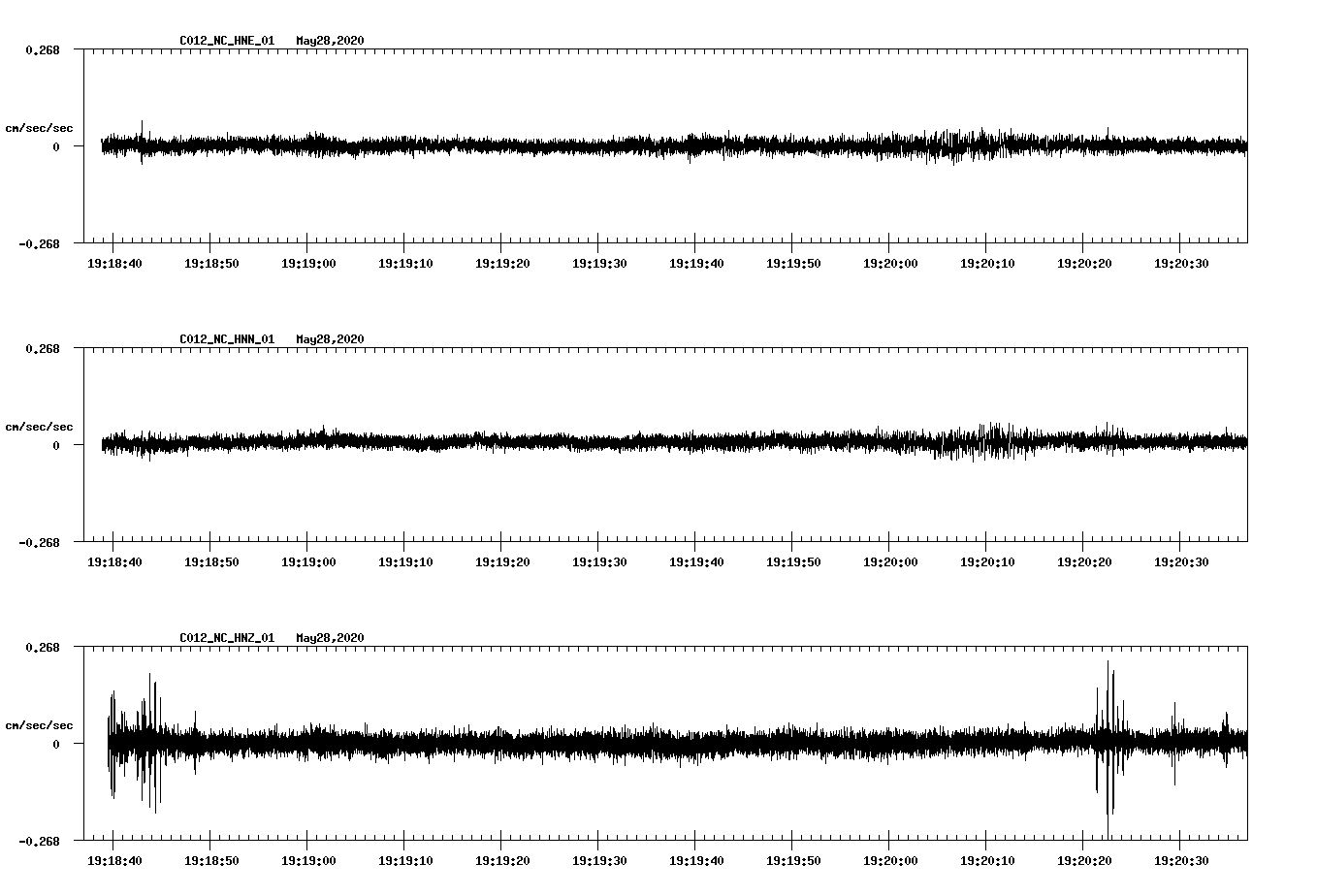Click the -0.268 lower limit on HNZ plot
Viewport: 1317px width, 896px height.
pos(39,841)
